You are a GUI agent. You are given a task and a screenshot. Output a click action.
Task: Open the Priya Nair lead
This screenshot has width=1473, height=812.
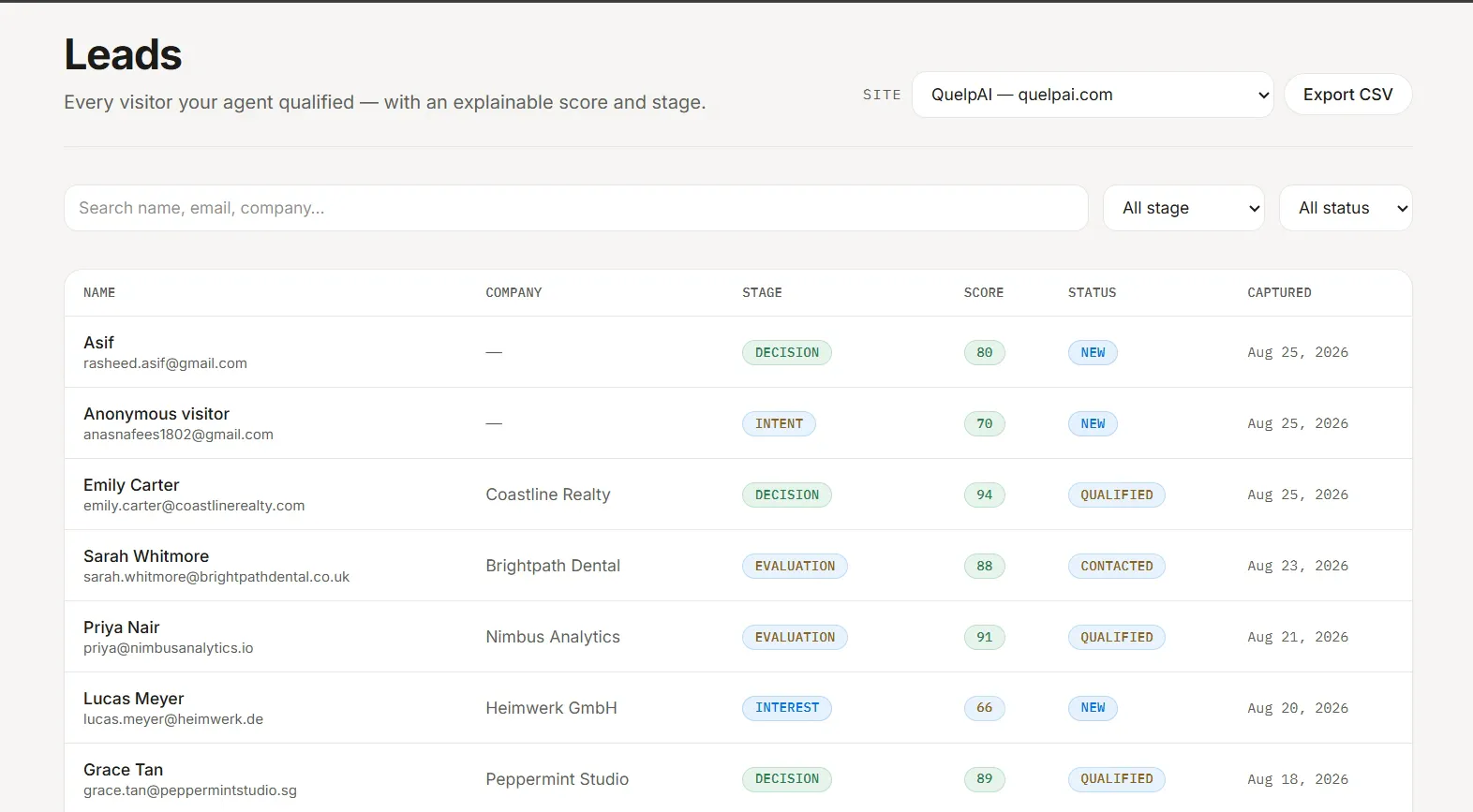[122, 627]
